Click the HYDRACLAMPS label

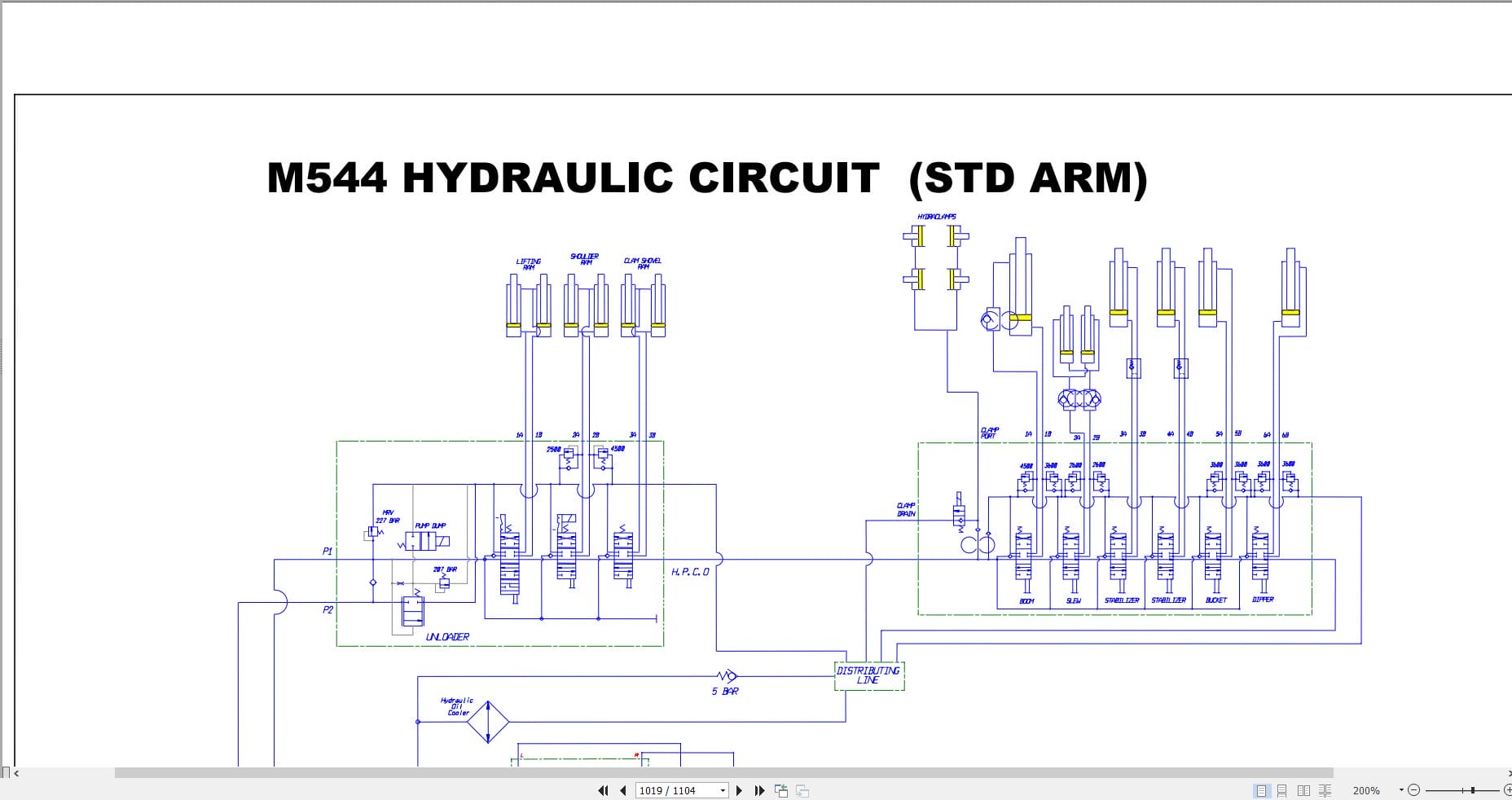pos(936,217)
